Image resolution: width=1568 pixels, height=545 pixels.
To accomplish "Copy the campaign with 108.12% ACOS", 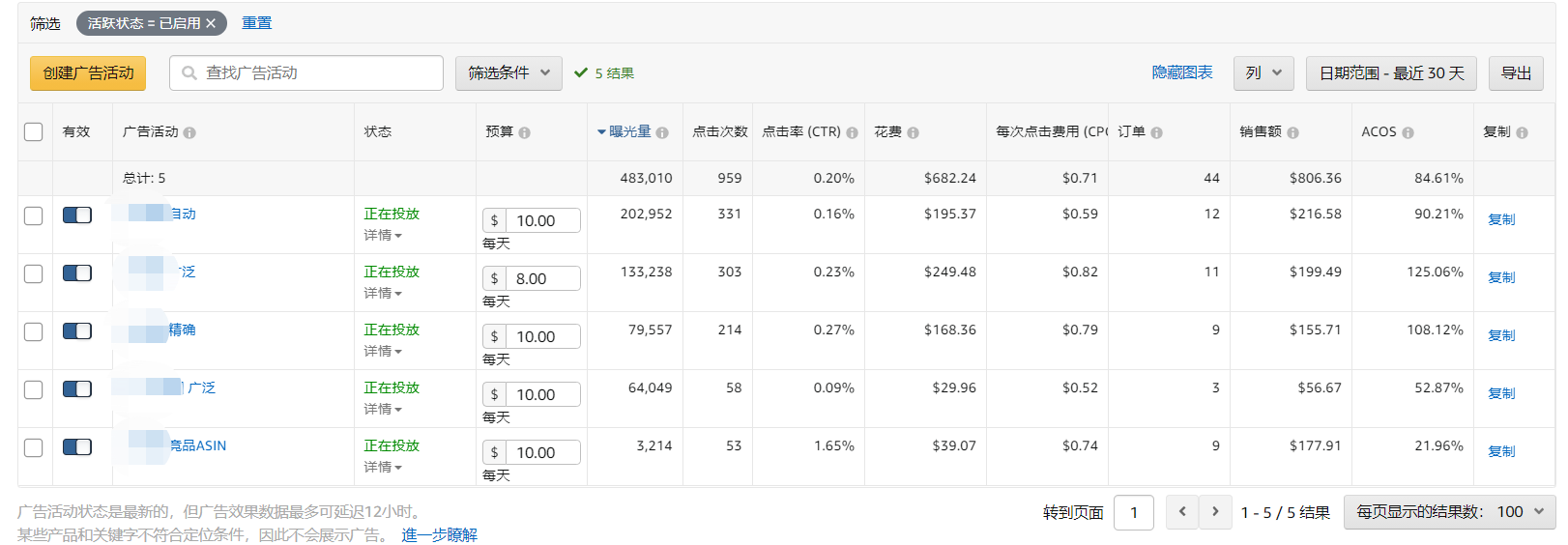I will (1501, 336).
